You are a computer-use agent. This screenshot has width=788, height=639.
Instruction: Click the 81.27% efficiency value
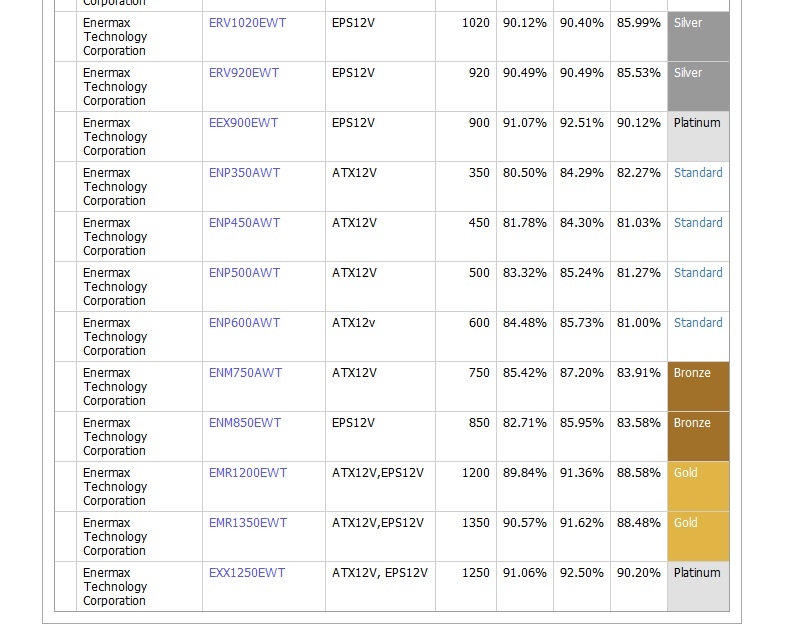click(x=639, y=273)
